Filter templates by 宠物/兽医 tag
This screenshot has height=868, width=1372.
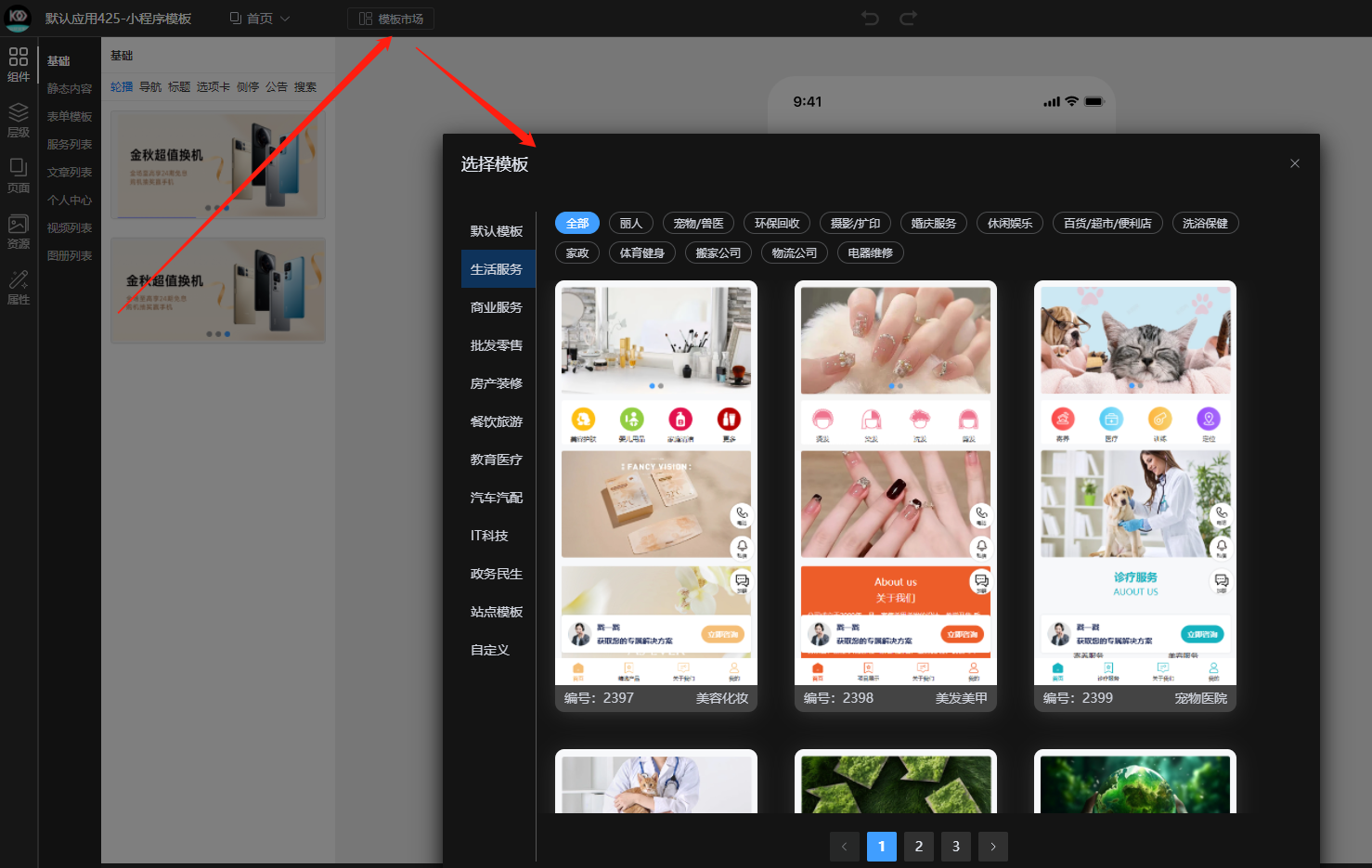(x=699, y=223)
